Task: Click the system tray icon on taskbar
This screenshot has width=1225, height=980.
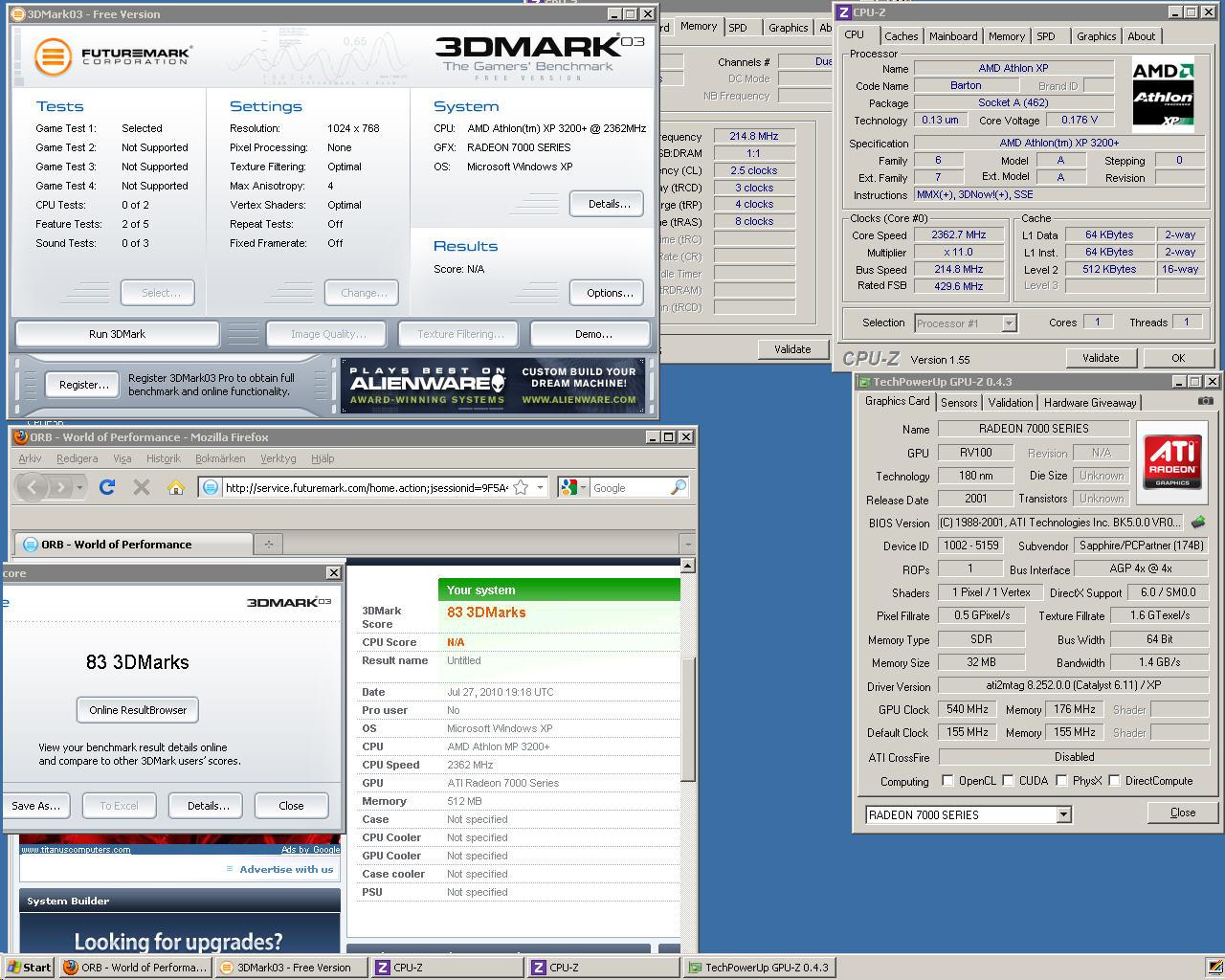Action: click(x=1214, y=967)
